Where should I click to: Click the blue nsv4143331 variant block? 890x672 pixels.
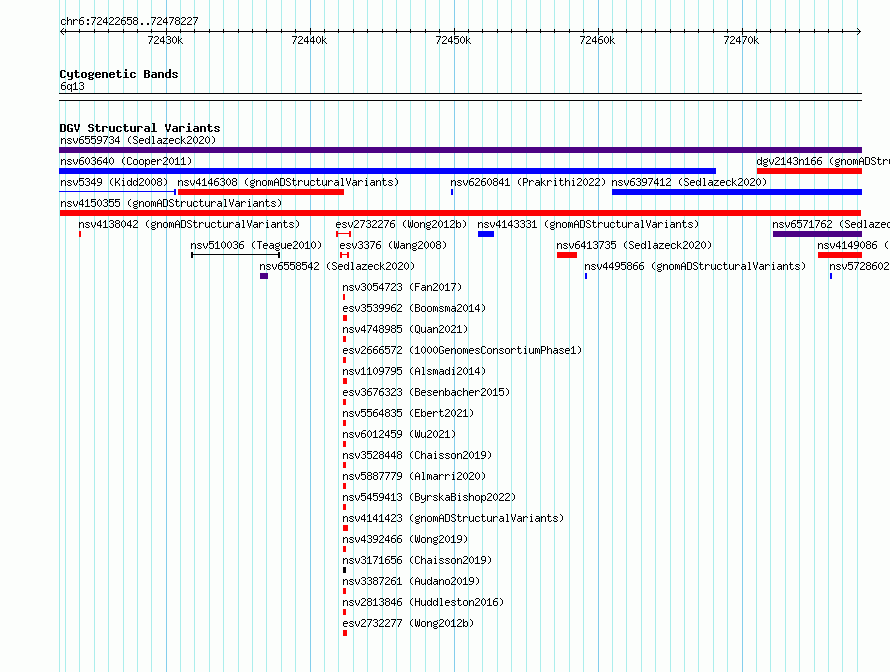coord(486,234)
